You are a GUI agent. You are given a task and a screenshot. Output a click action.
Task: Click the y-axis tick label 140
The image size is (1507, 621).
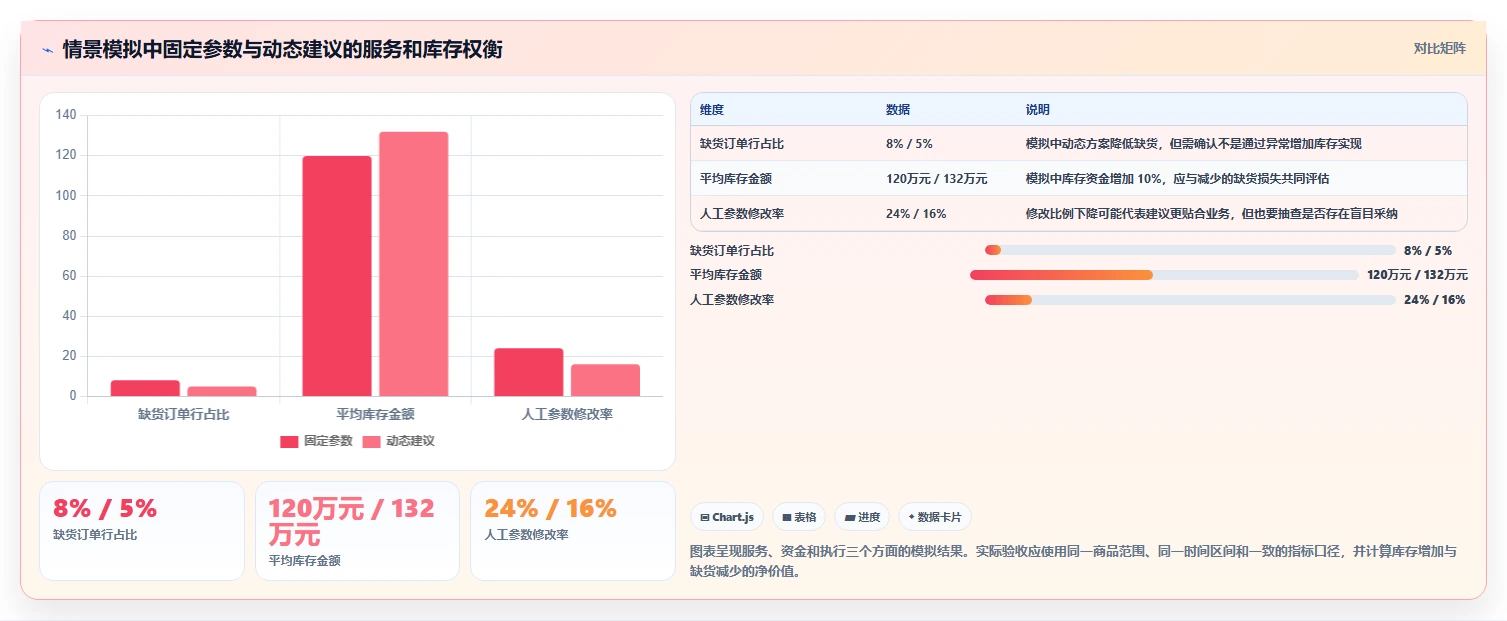(x=66, y=115)
